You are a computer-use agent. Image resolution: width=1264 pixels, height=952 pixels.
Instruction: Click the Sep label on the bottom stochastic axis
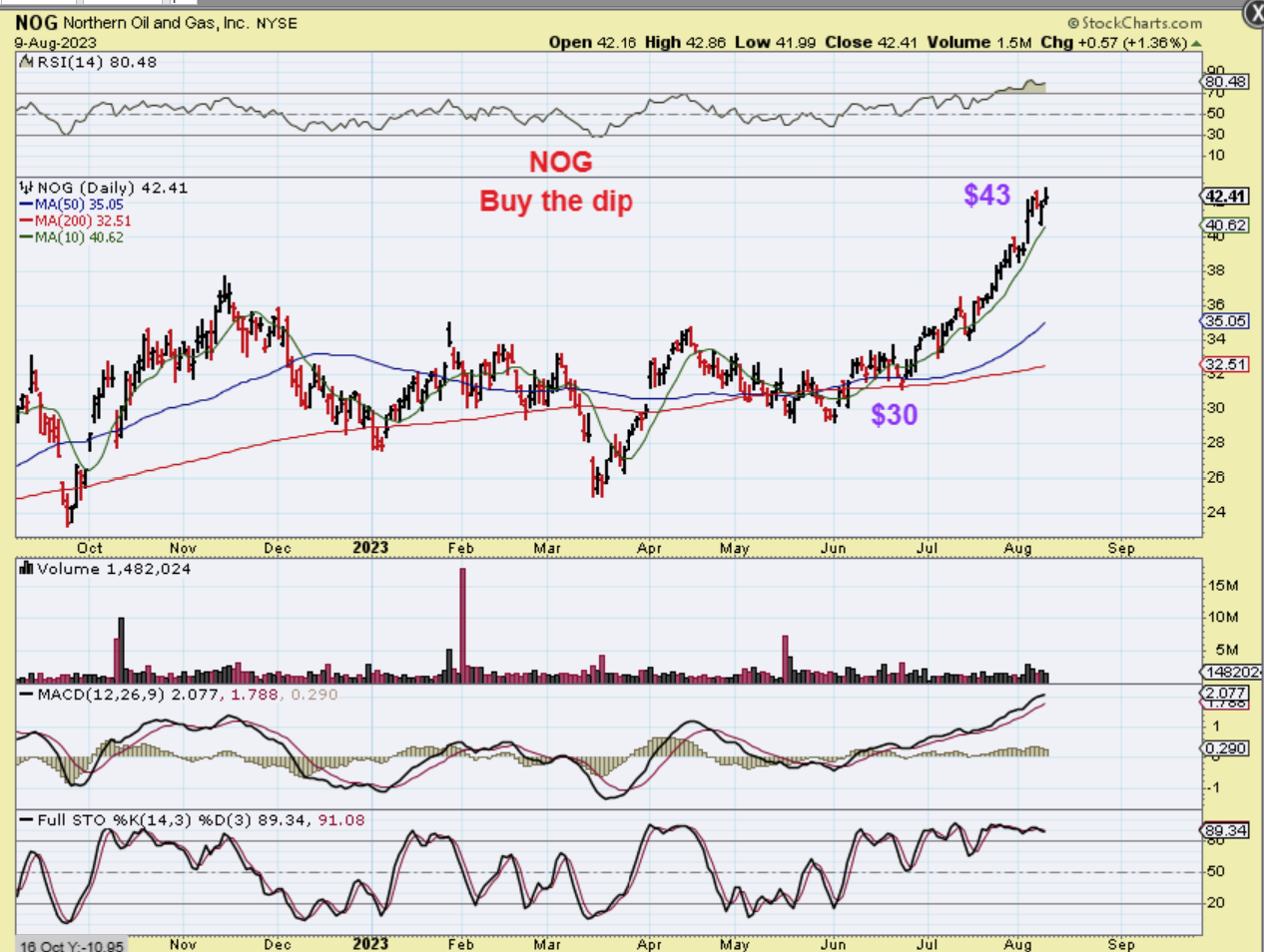point(1121,944)
